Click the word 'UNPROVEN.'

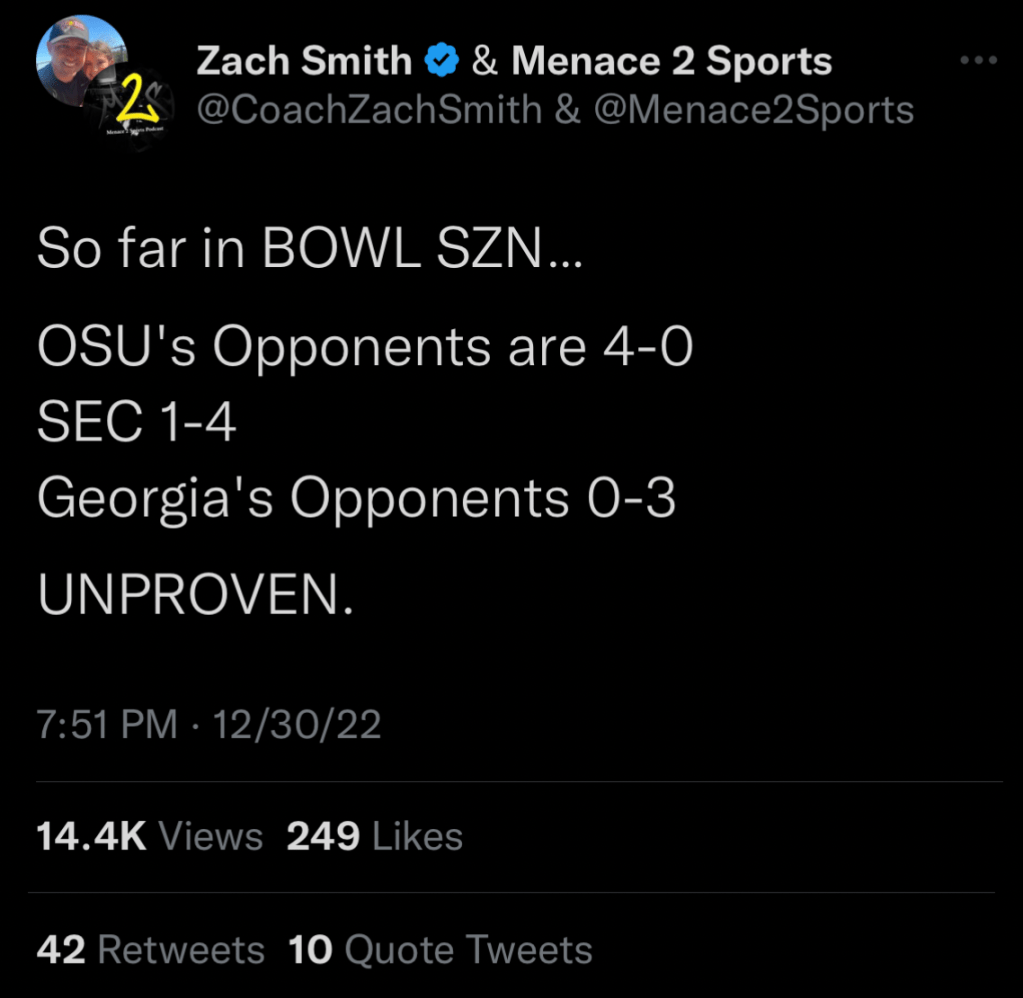point(196,597)
